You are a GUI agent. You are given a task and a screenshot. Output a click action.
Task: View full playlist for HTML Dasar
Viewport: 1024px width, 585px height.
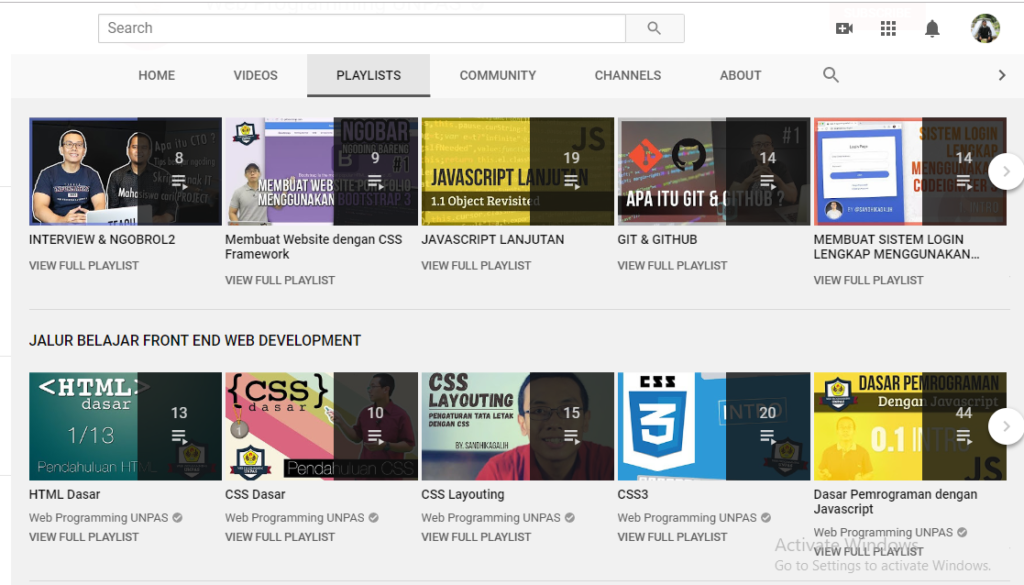pyautogui.click(x=84, y=537)
